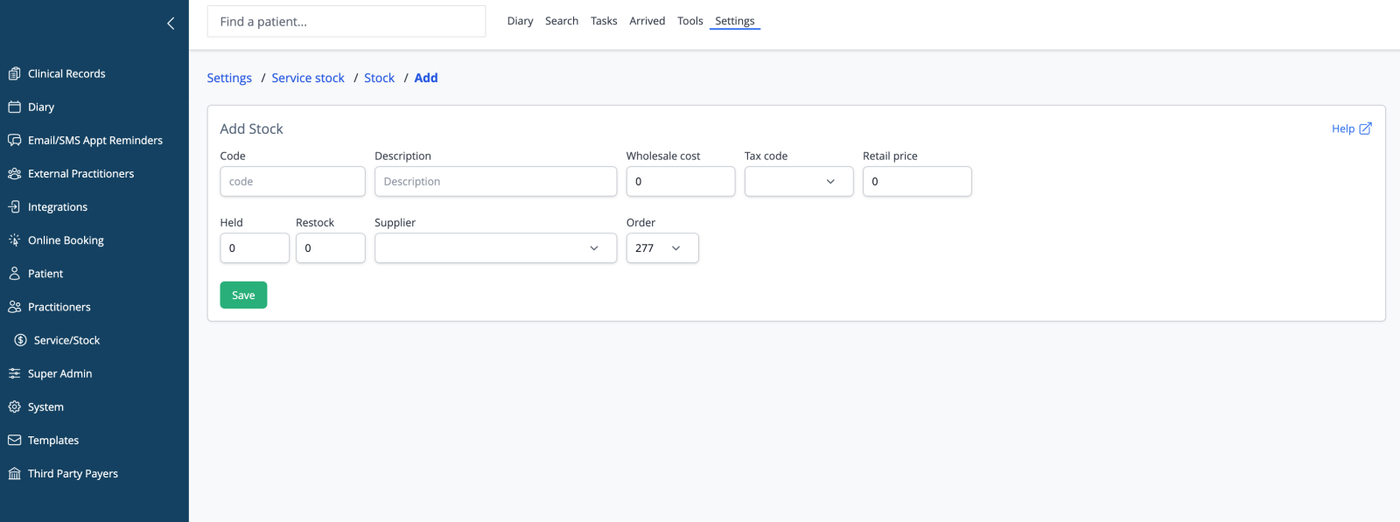Open the Help external link icon
The height and width of the screenshot is (522, 1400).
coord(1365,128)
